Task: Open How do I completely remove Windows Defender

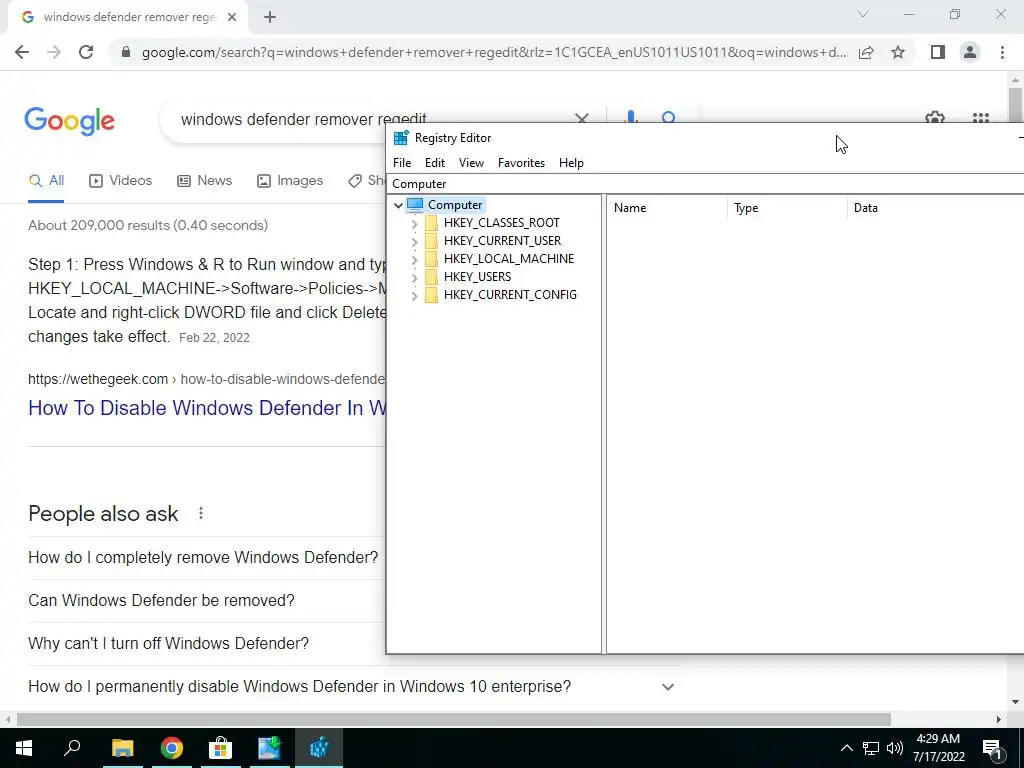Action: [x=203, y=557]
